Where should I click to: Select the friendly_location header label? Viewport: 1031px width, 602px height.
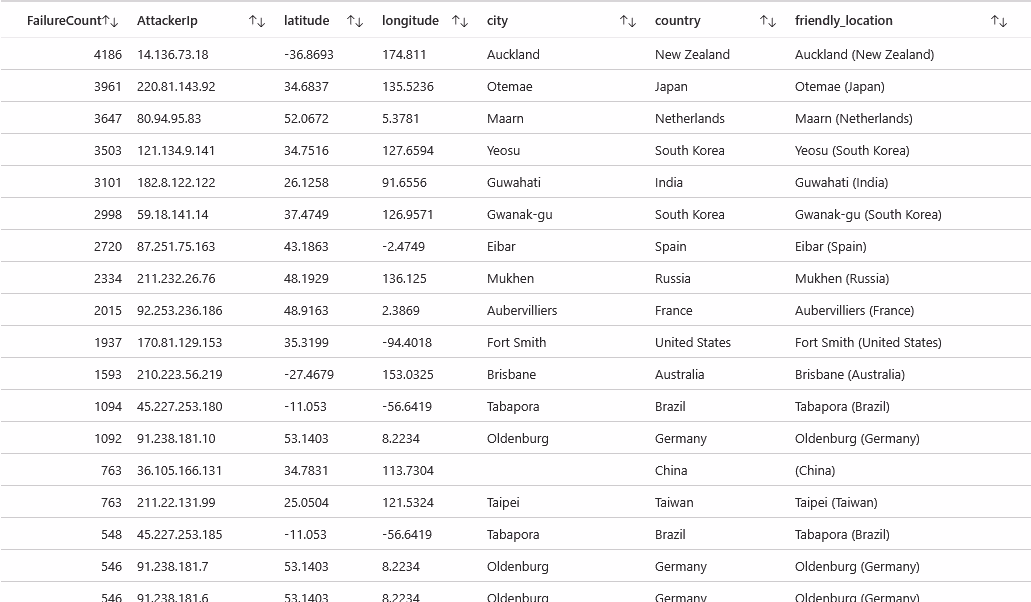pos(843,21)
